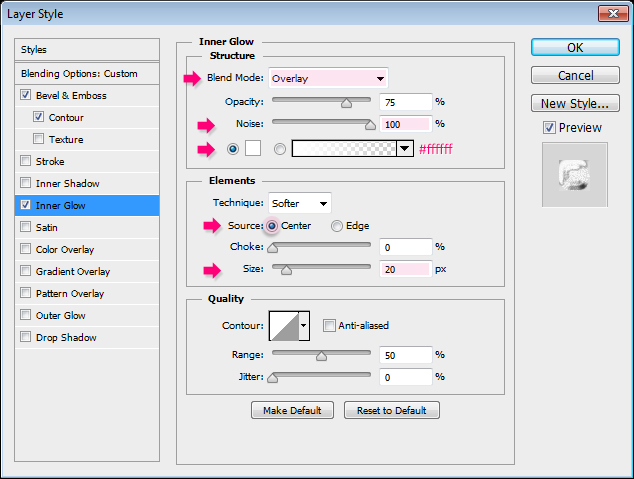Toggle the Anti-aliased checkbox
Viewport: 634px width, 479px height.
[x=329, y=325]
